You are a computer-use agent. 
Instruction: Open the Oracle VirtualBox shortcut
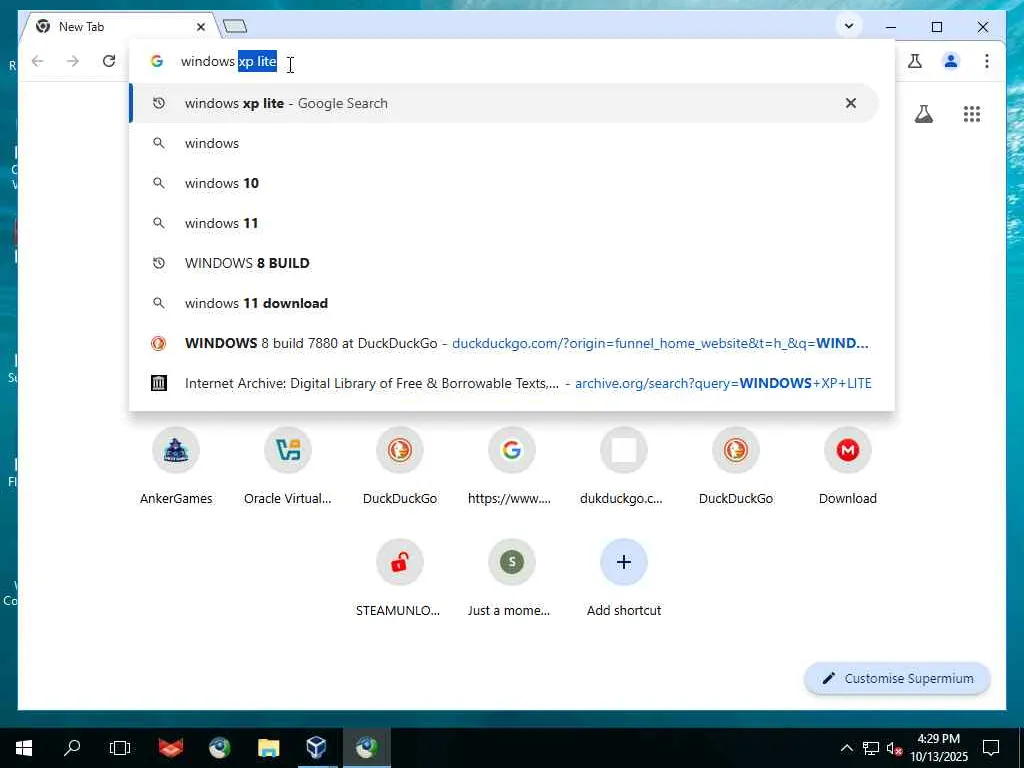[x=288, y=466]
